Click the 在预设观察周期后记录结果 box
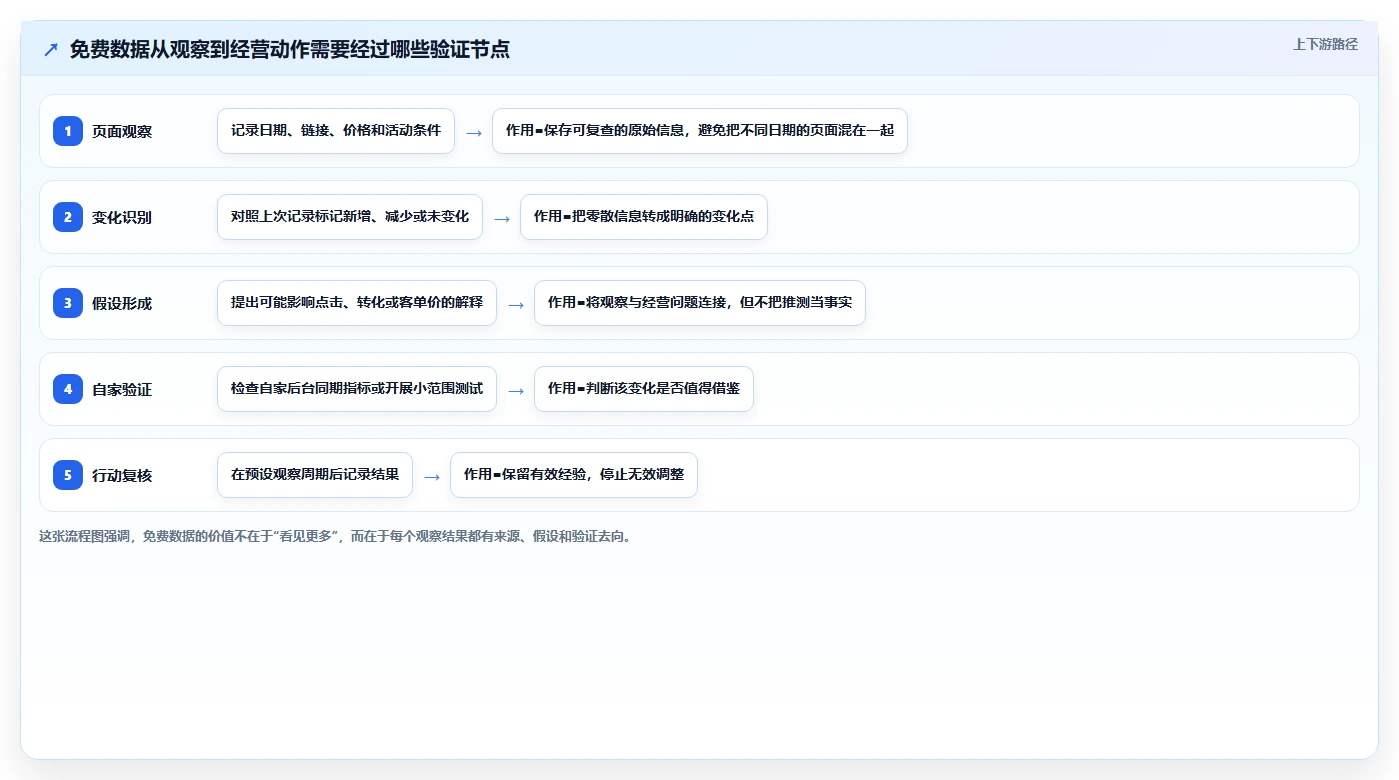This screenshot has width=1399, height=780. (x=315, y=475)
